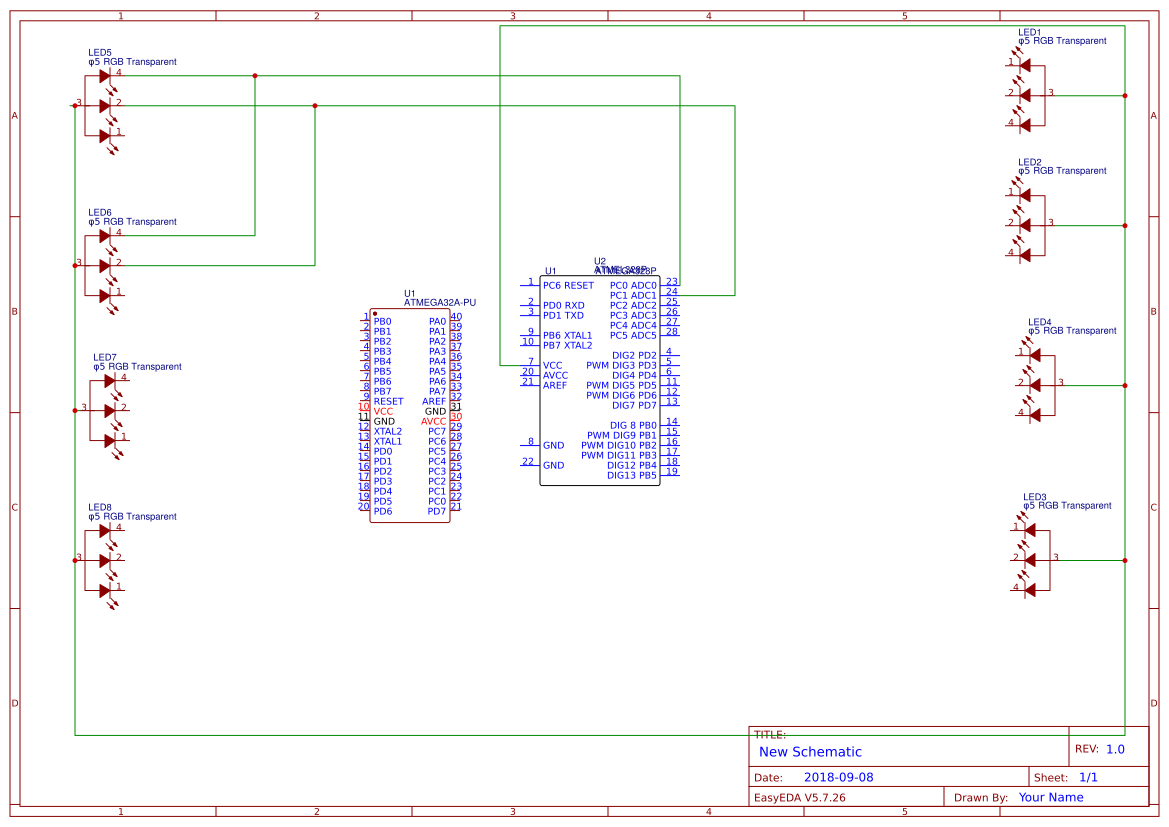Select the Your Name drawn-by field
Viewport: 1169px width, 827px height.
1051,798
